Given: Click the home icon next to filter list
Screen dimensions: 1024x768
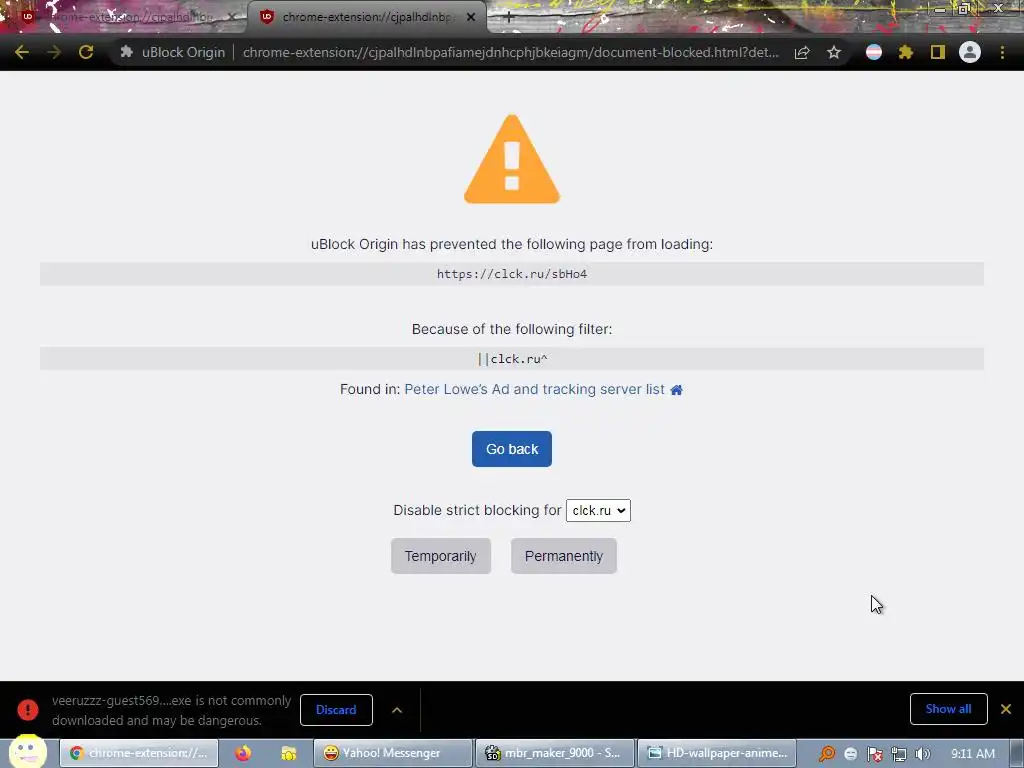Looking at the screenshot, I should point(677,390).
